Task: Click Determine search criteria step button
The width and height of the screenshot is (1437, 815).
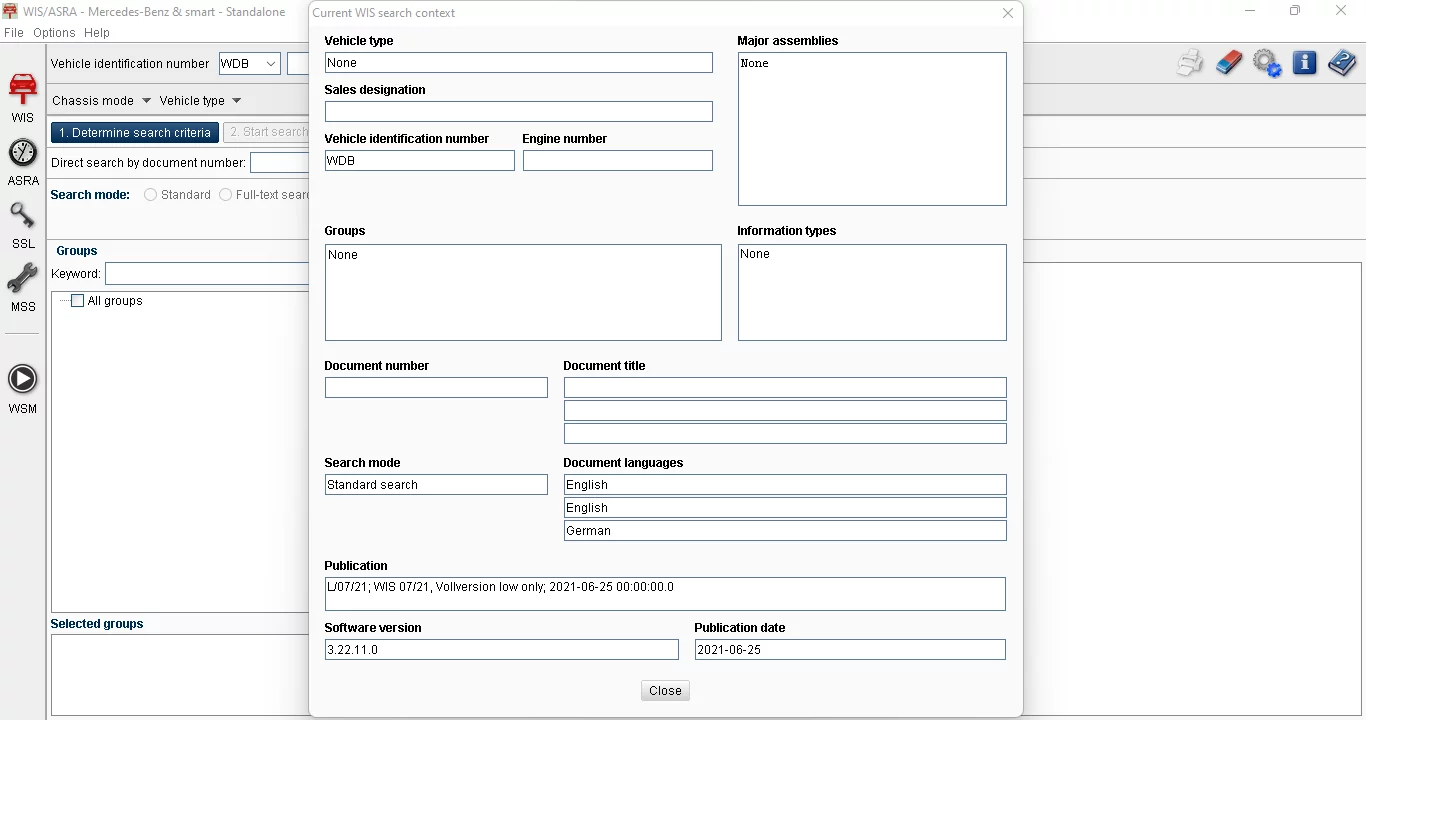Action: [135, 132]
